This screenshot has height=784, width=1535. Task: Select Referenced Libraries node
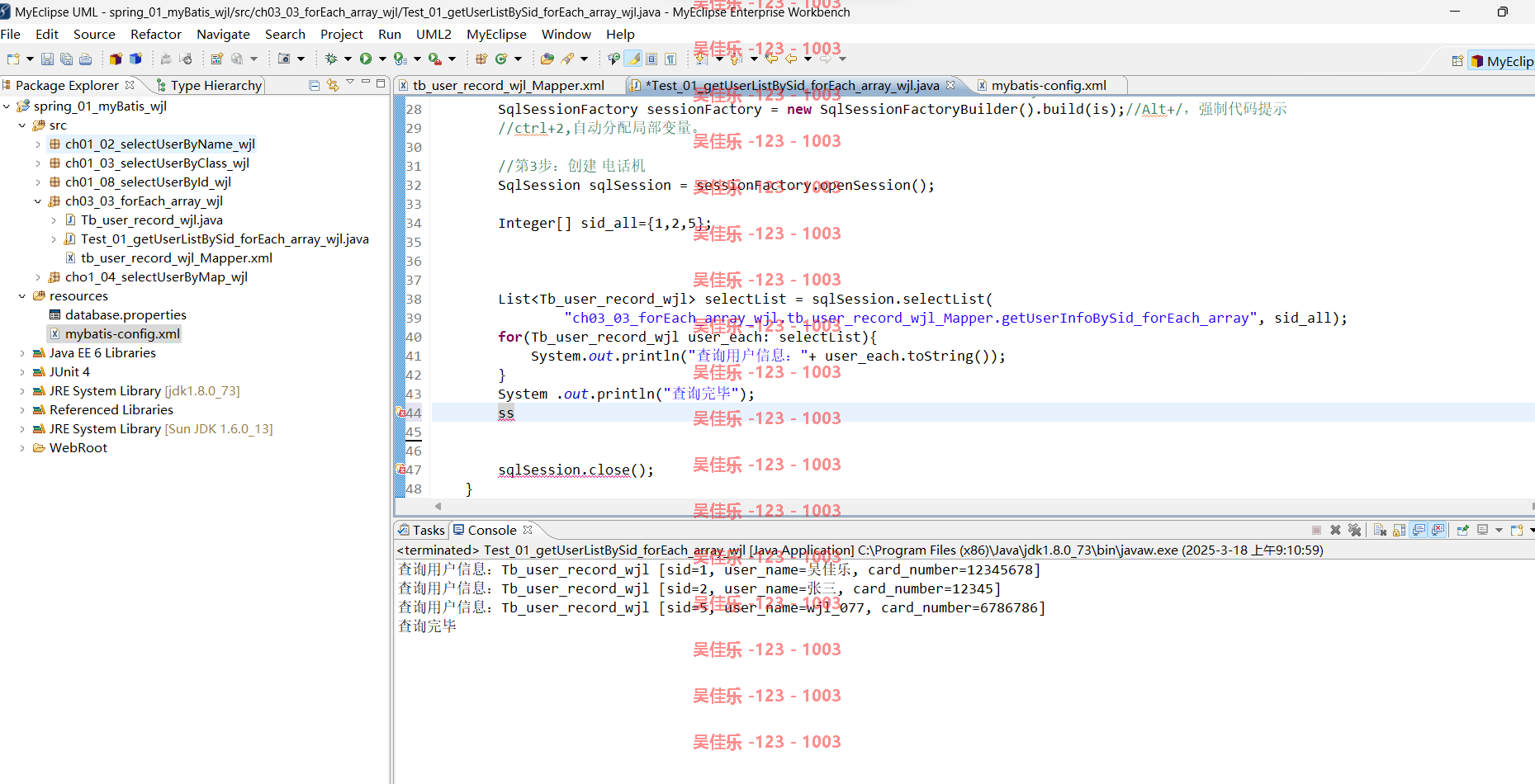(x=111, y=410)
